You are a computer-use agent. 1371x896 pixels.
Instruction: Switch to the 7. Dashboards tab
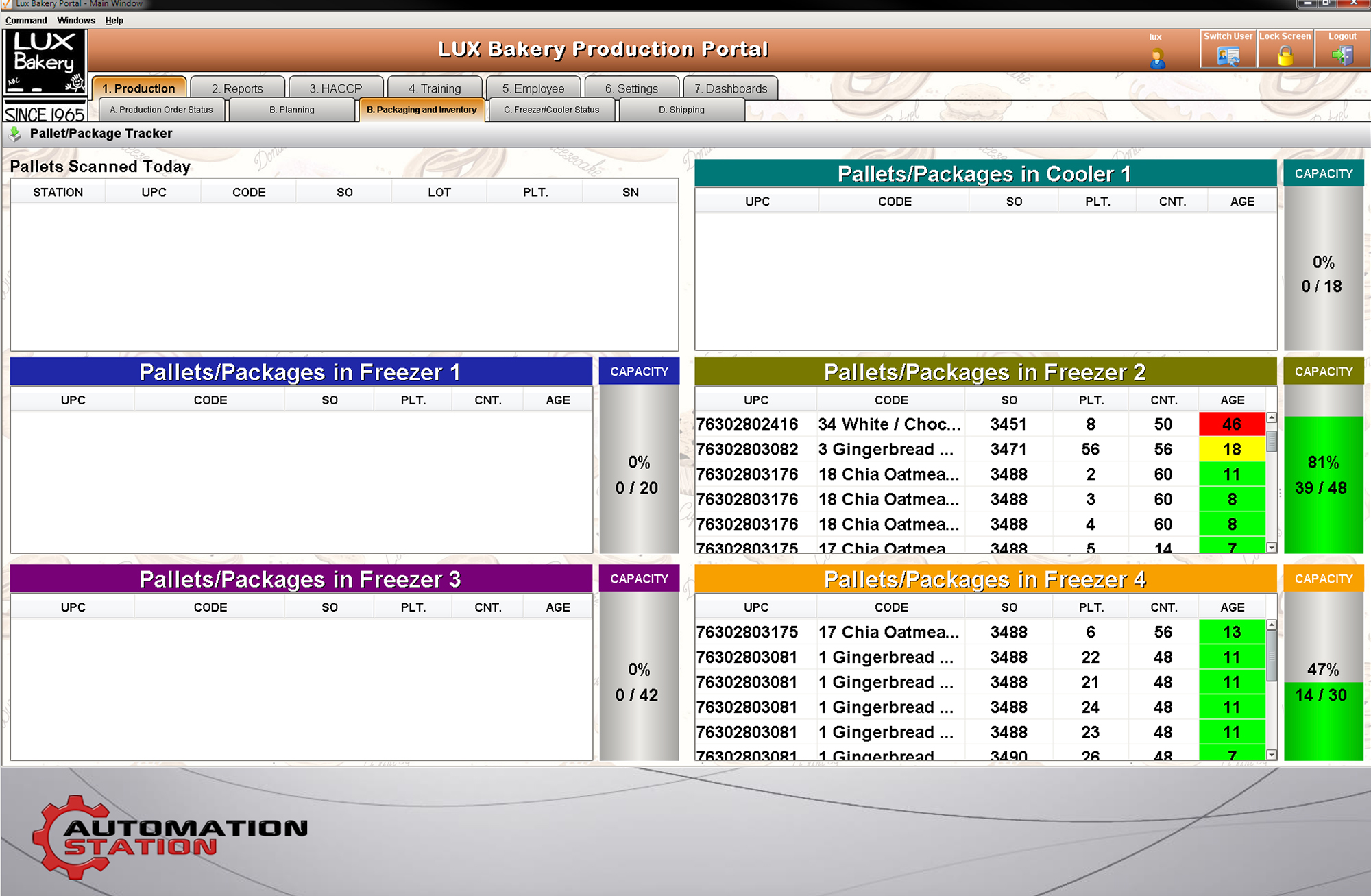730,88
